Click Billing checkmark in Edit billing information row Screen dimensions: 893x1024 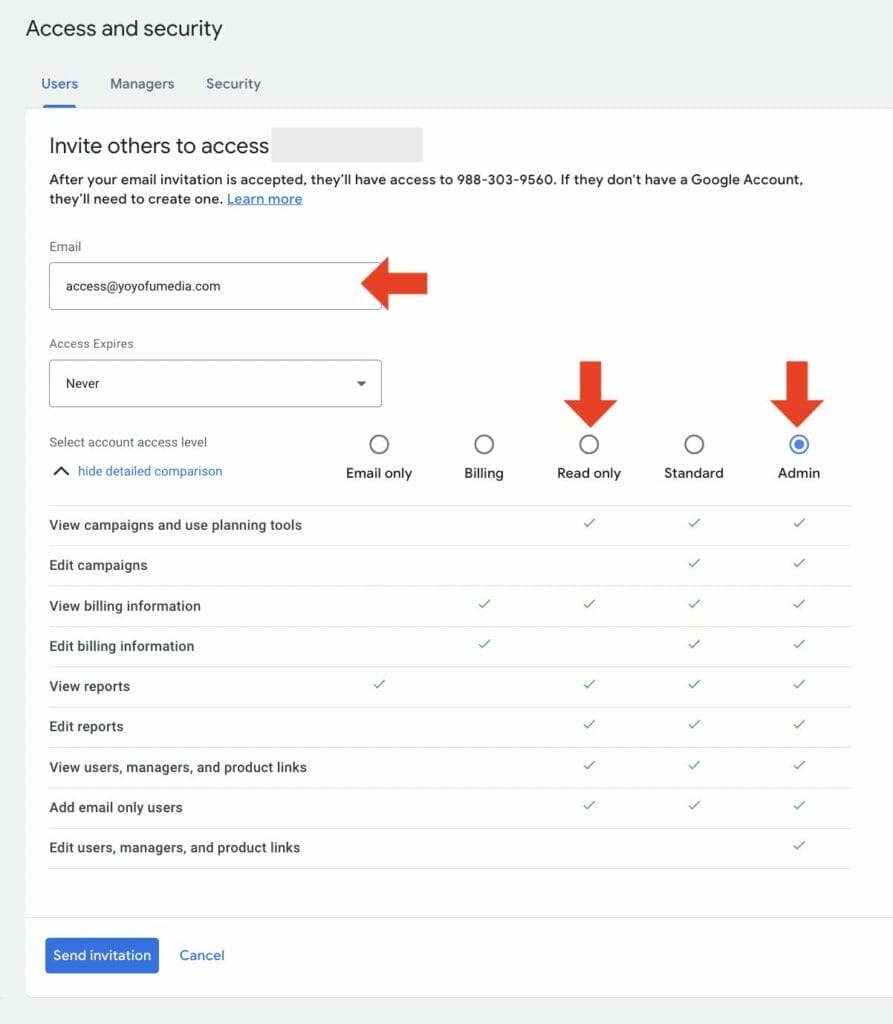484,645
